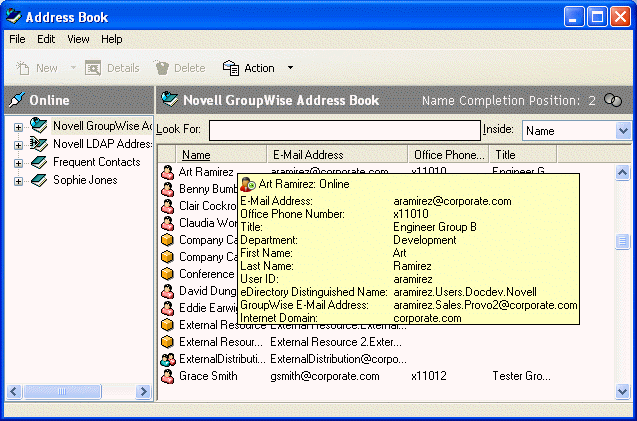Click the contact list scroll down arrow

click(x=622, y=391)
